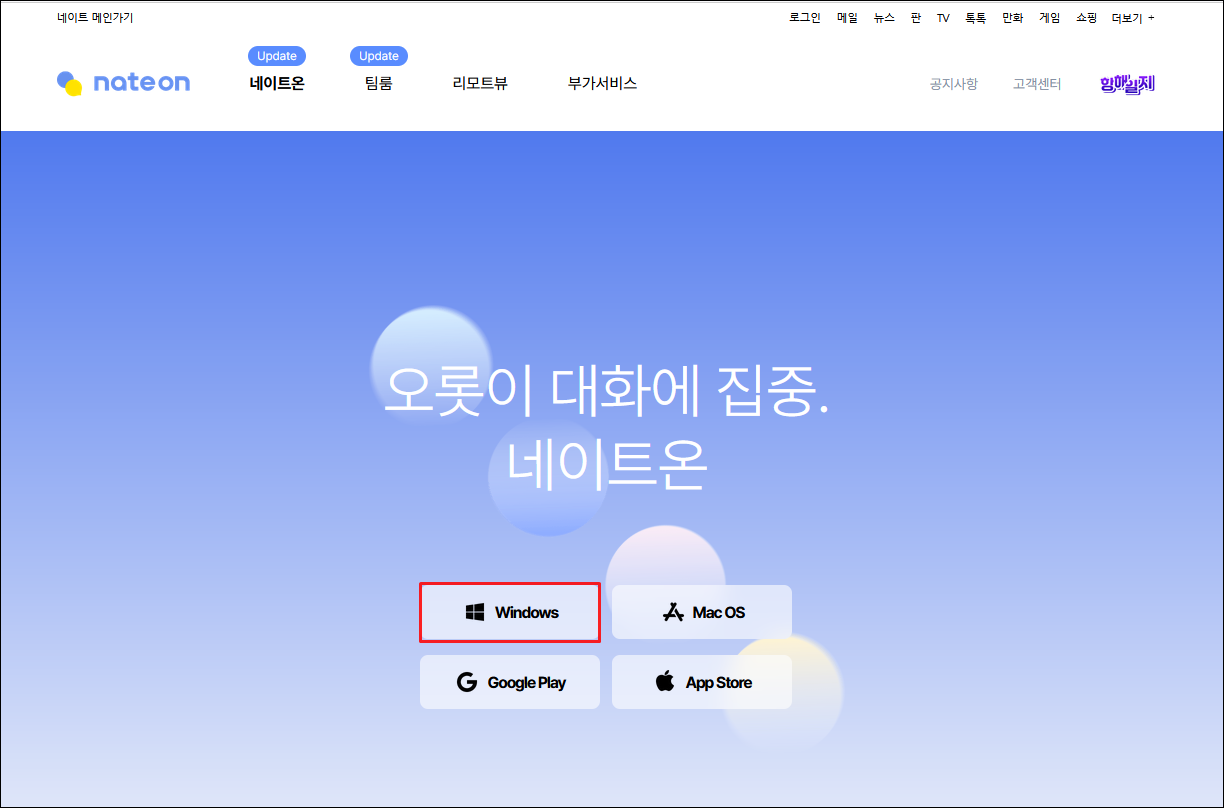Open the 쇼핑 link

click(x=1086, y=18)
